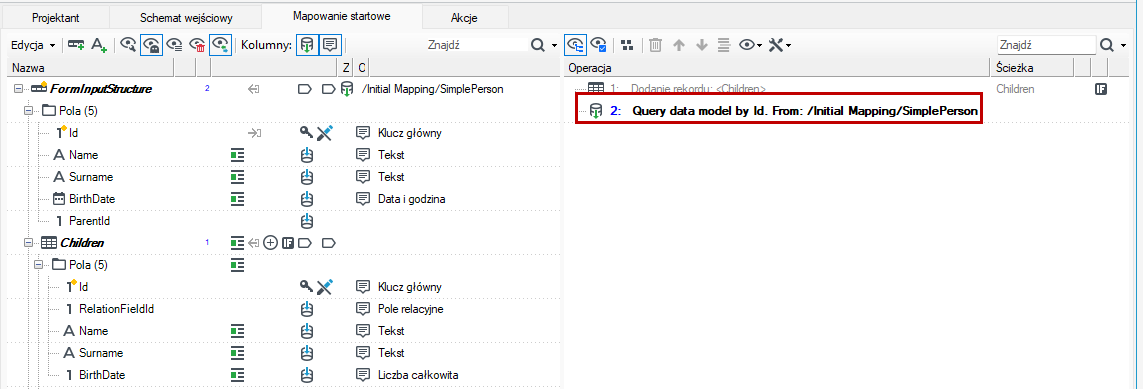Screen dimensions: 1143x389
Task: Click the database icon in RelationFieldId row
Action: click(x=306, y=309)
